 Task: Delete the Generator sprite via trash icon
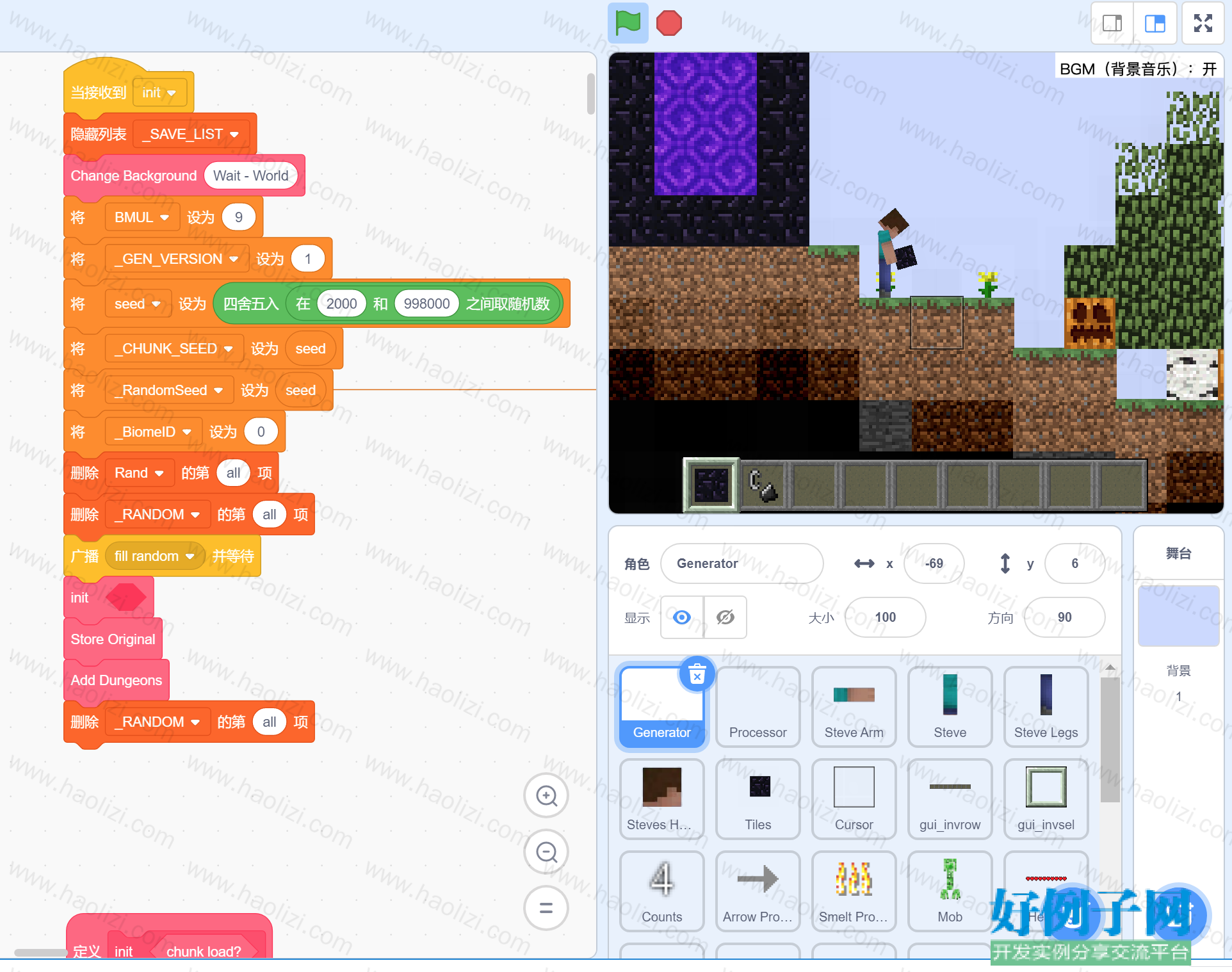[x=697, y=674]
